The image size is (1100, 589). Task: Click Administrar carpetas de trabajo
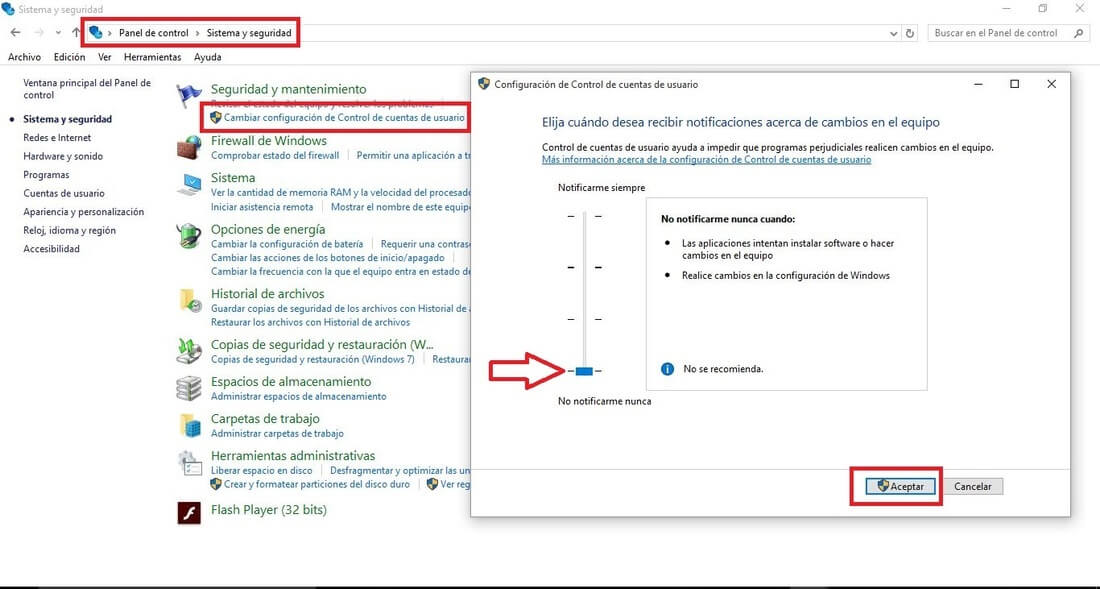(x=277, y=433)
